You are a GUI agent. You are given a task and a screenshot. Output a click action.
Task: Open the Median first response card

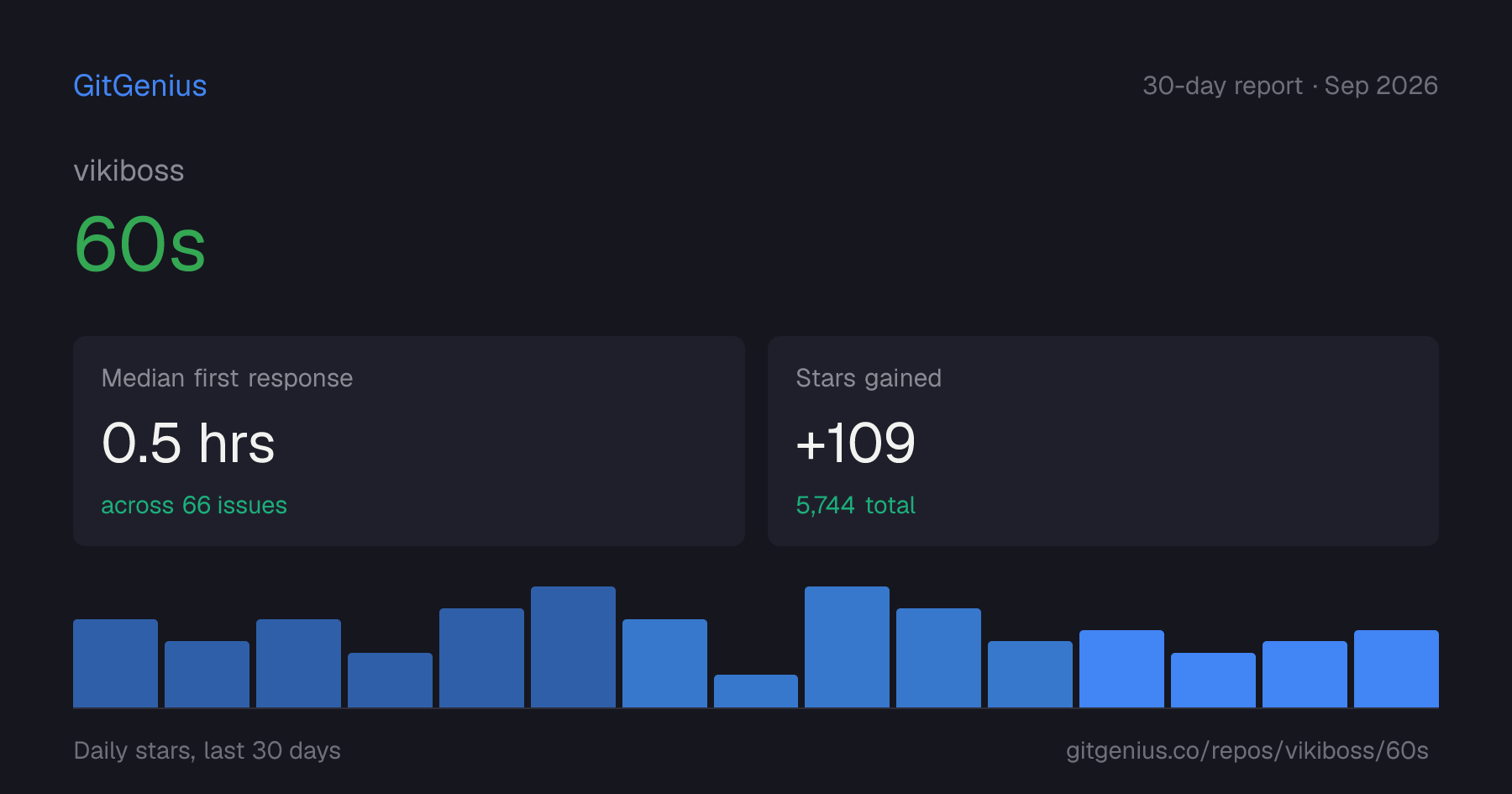coord(409,441)
